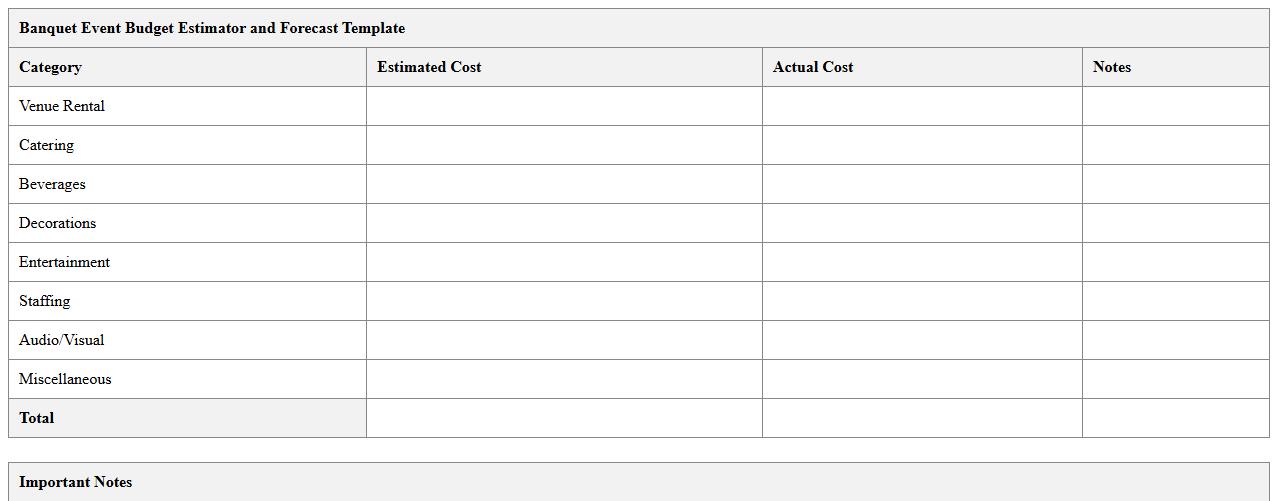Select the Miscellaneous actual cost cell
Image resolution: width=1278 pixels, height=501 pixels.
921,379
